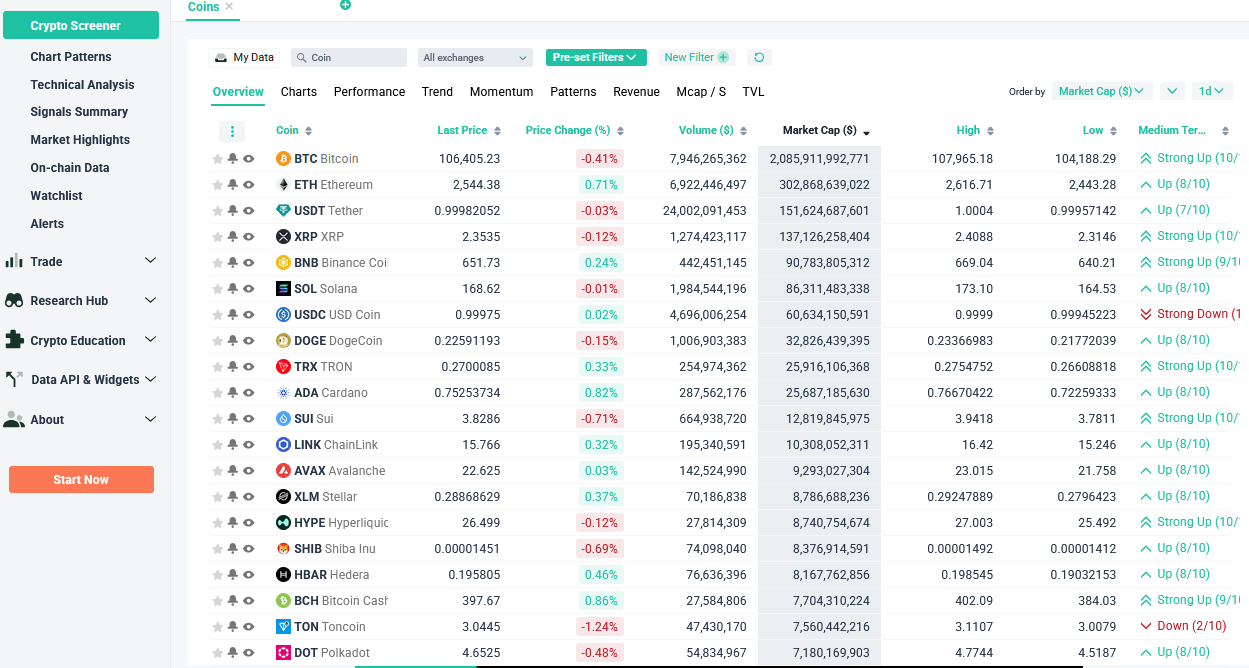Viewport: 1249px width, 668px height.
Task: Toggle the eye icon for USDC
Action: (249, 315)
